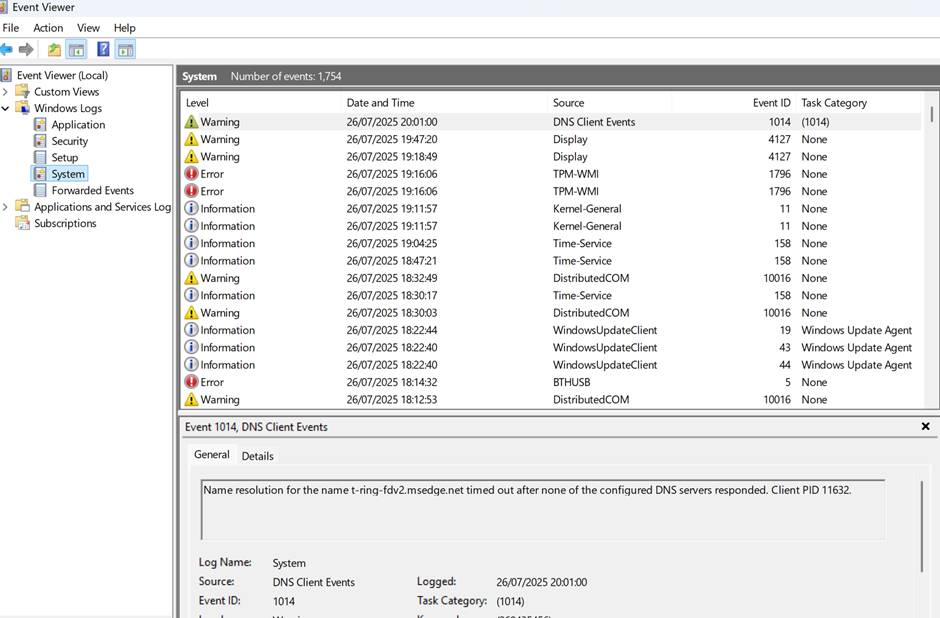Click the BTHUSB source cell
Viewport: 940px width, 618px height.
coord(571,382)
